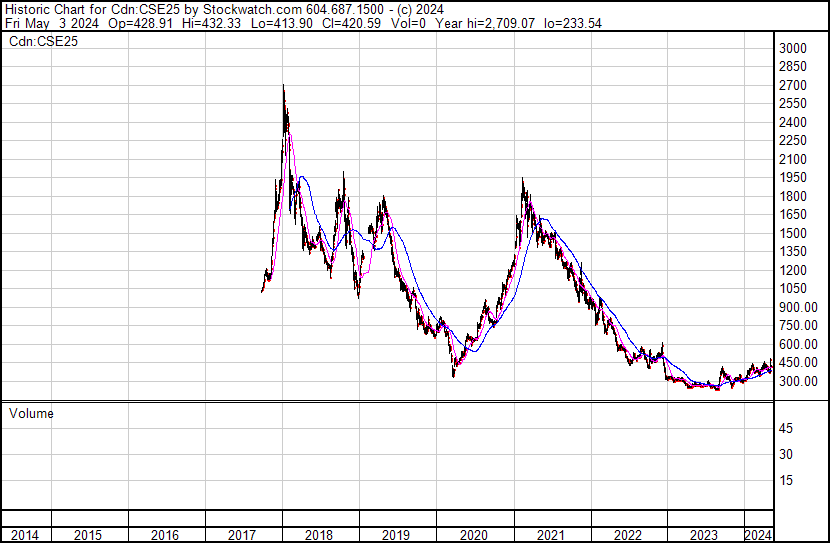Click the 2100 price axis value
The width and height of the screenshot is (830, 543).
pos(793,159)
